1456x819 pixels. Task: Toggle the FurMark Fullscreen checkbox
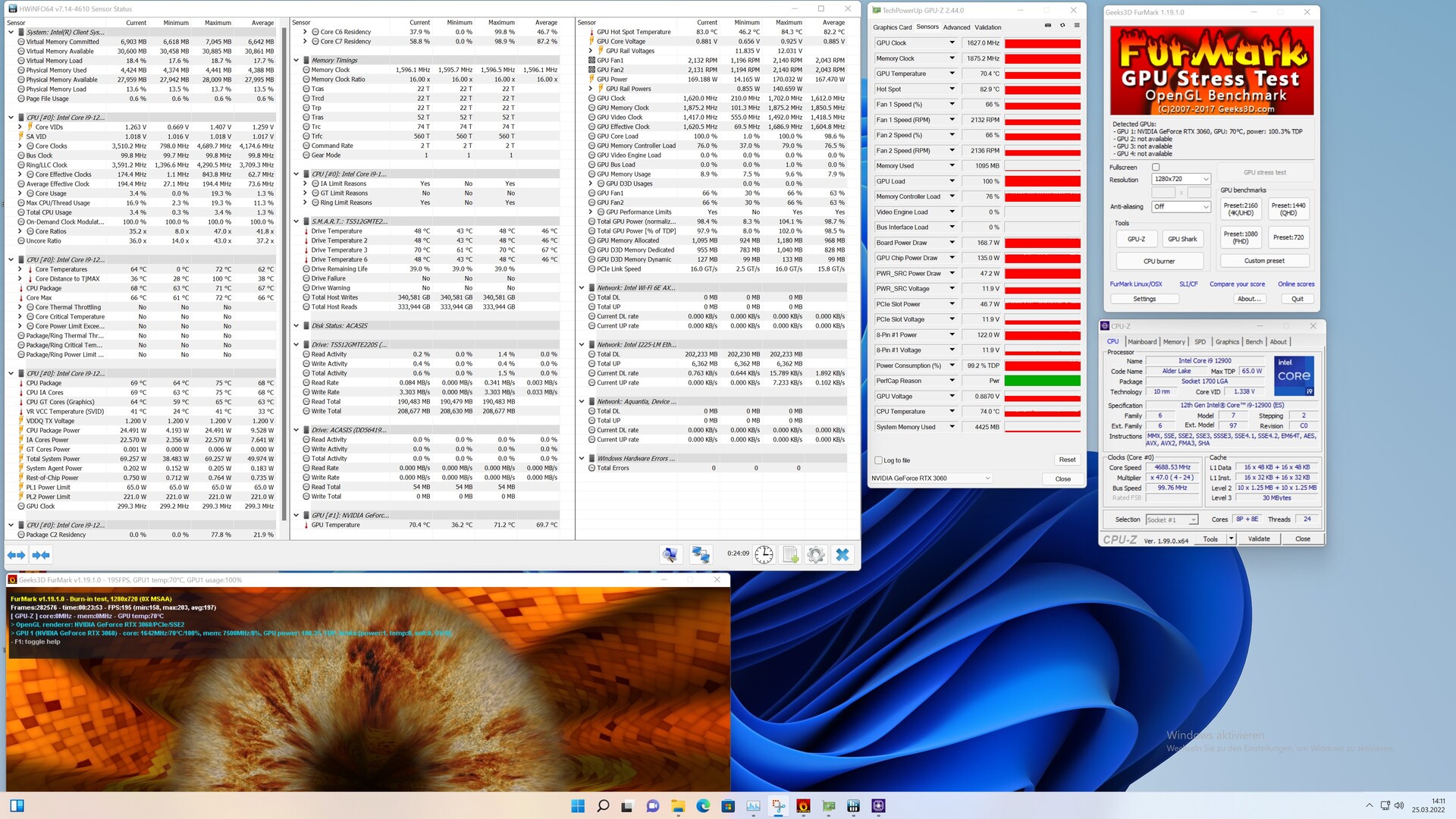click(x=1156, y=167)
